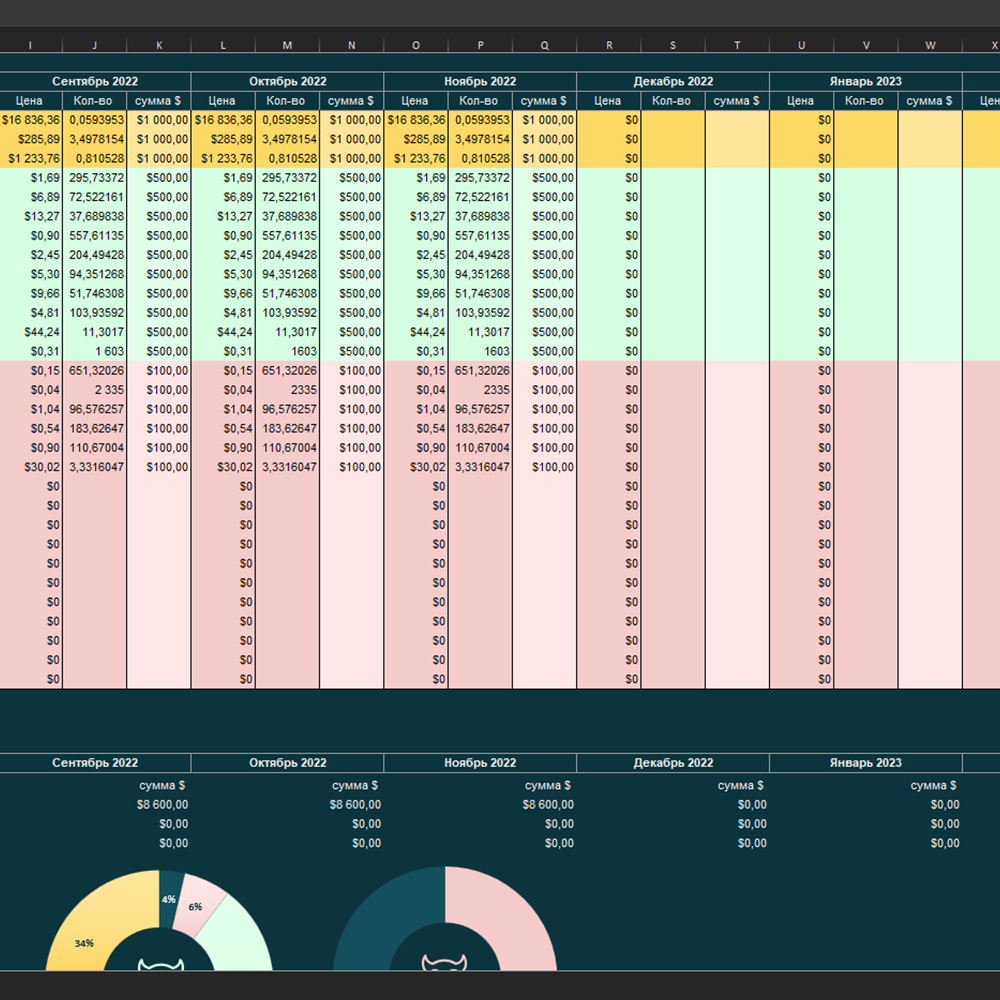Viewport: 1000px width, 1000px height.
Task: Select the 2 335 quantity cell under Сентябрь 2022
Action: [95, 390]
